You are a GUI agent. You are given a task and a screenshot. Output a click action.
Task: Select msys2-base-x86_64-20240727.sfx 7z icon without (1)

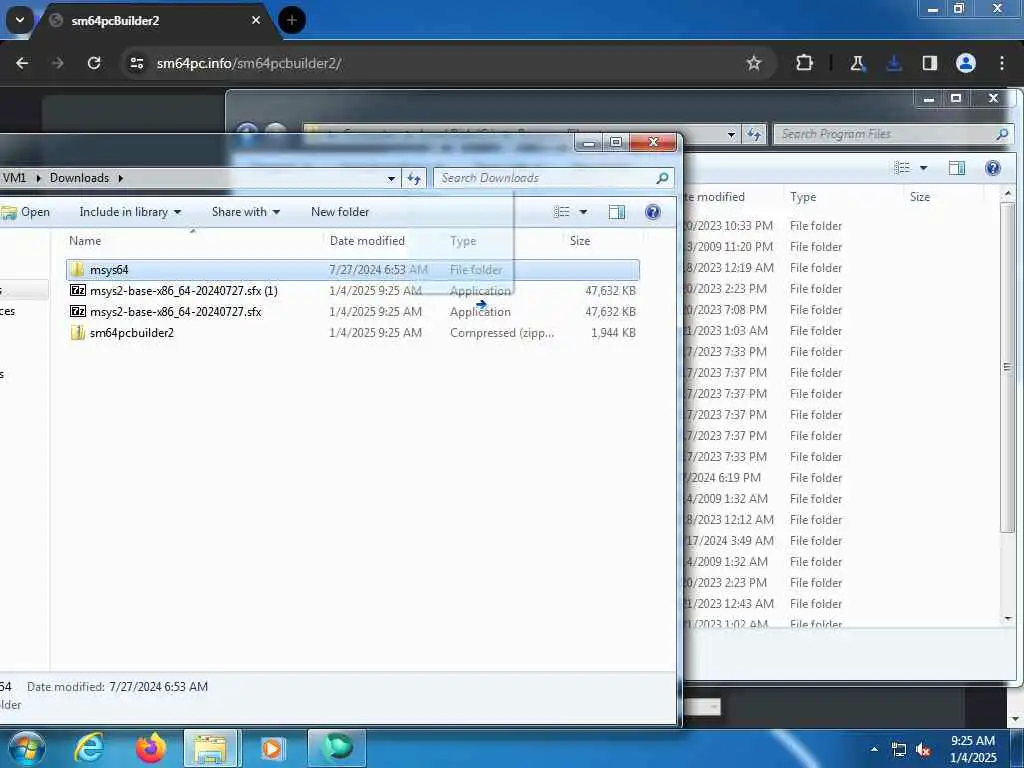78,312
